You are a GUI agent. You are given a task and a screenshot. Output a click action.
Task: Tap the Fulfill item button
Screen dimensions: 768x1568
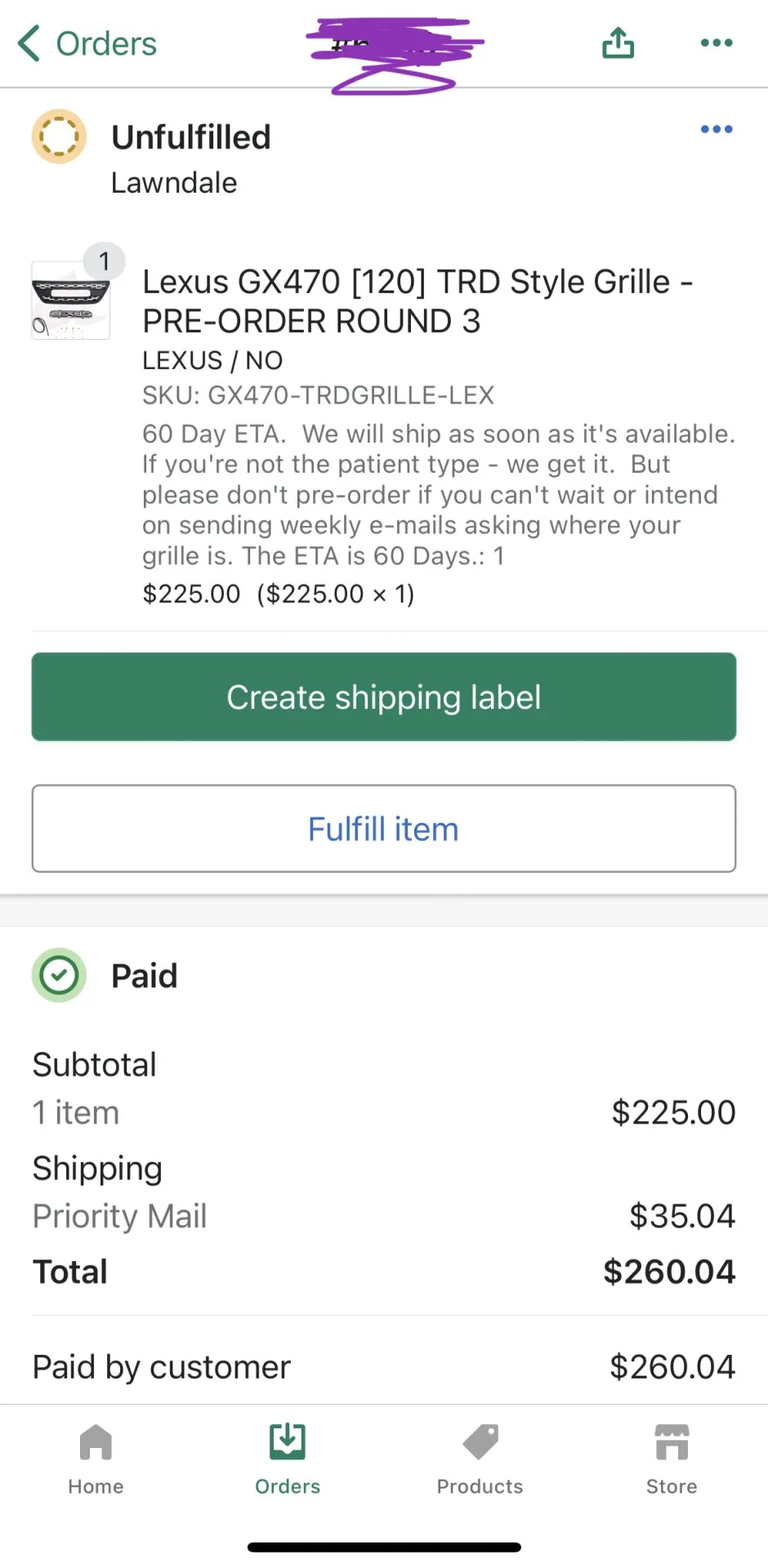coord(384,829)
